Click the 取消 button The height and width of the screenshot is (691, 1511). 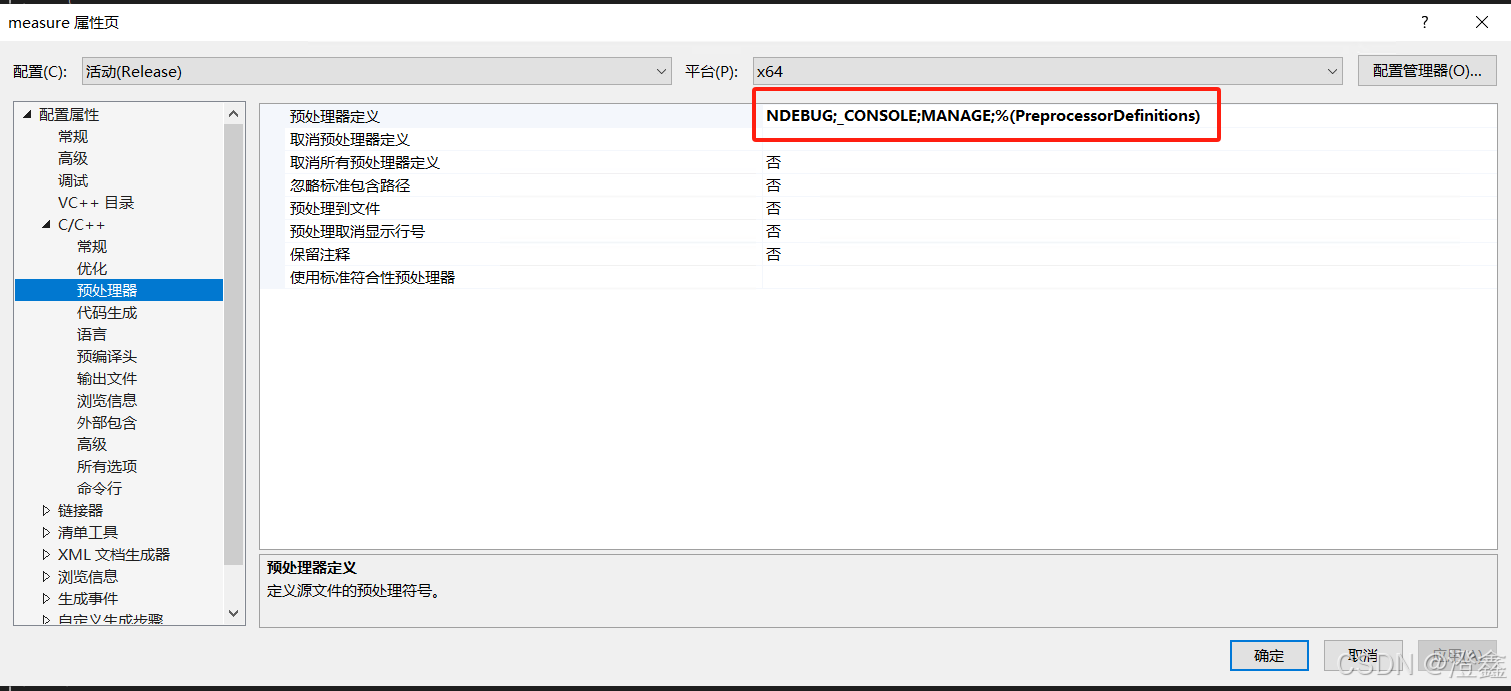[1363, 656]
